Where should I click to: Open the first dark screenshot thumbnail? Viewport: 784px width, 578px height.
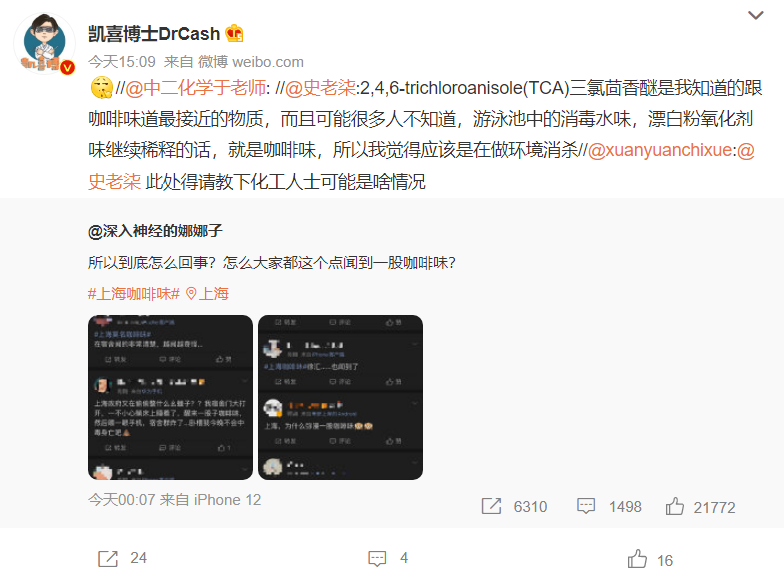pyautogui.click(x=170, y=398)
